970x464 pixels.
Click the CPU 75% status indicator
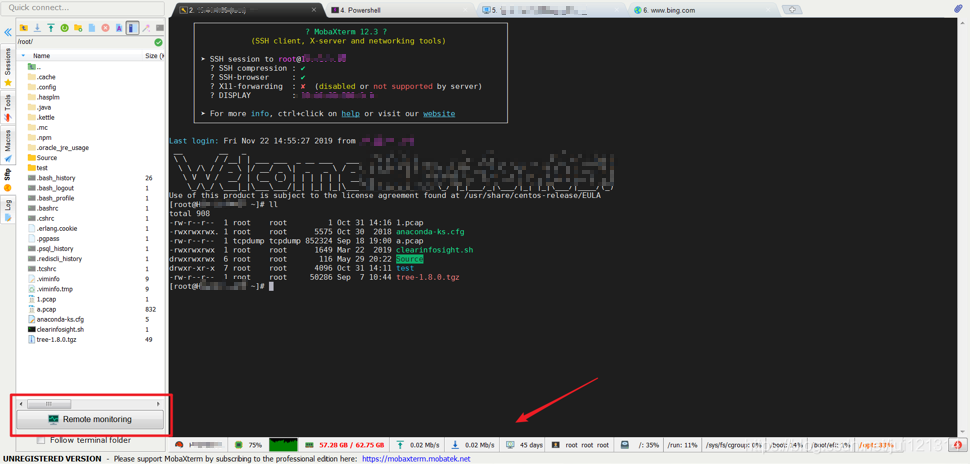point(248,445)
